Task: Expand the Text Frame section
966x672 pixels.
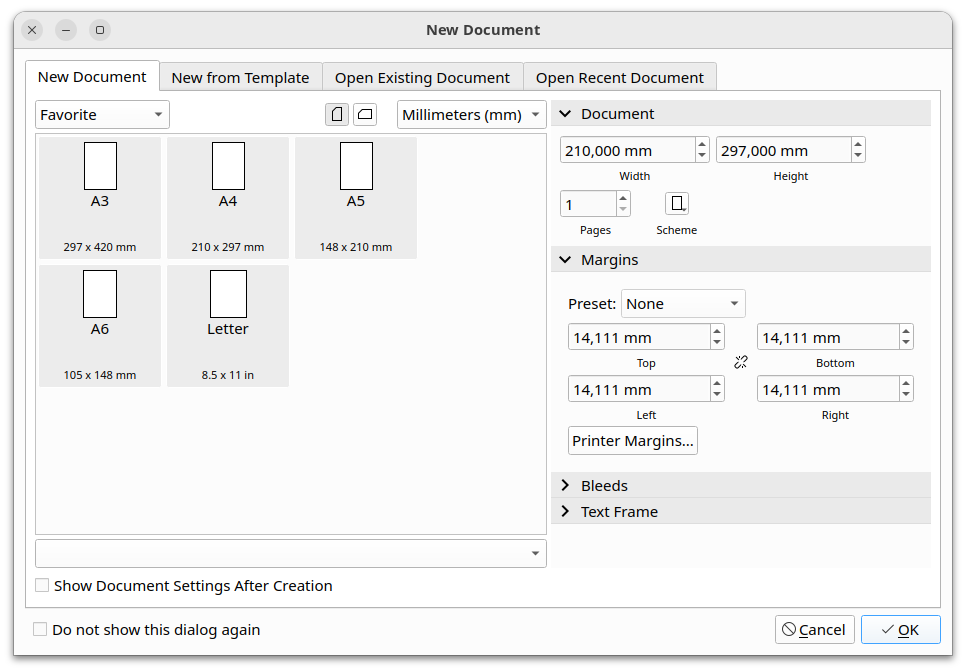Action: pyautogui.click(x=619, y=512)
